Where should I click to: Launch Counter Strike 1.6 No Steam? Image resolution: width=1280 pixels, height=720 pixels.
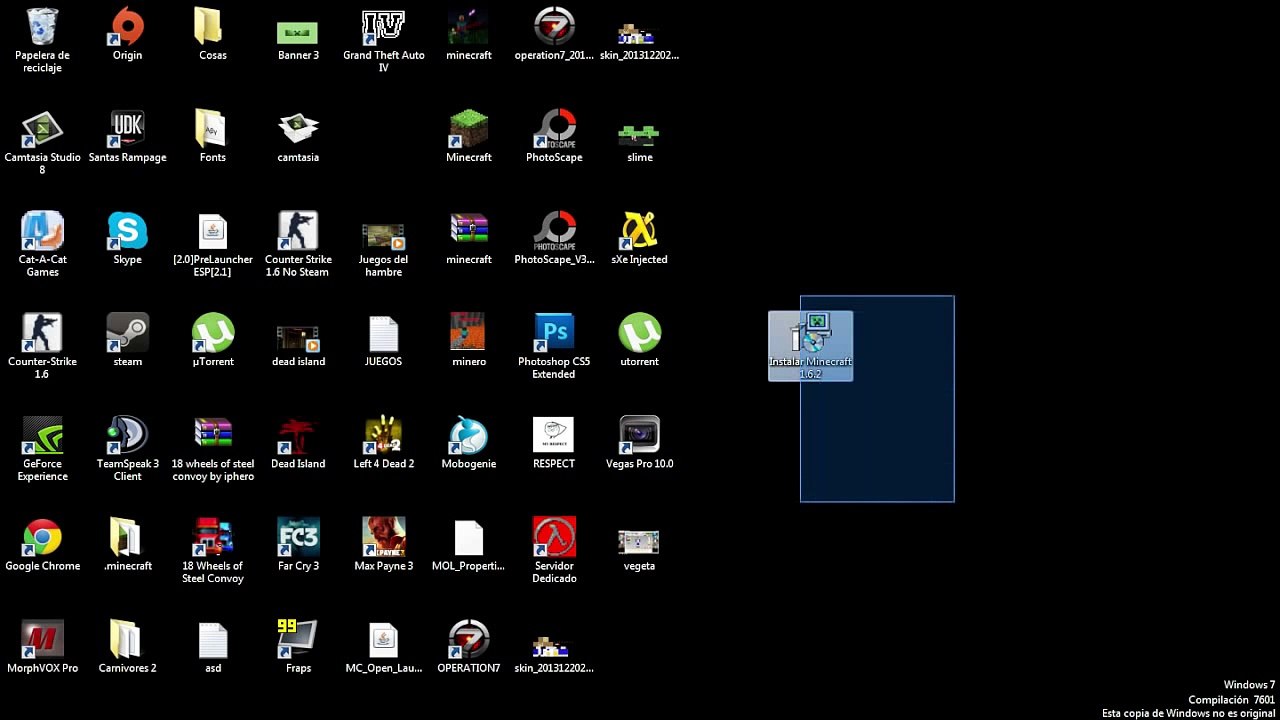pyautogui.click(x=298, y=245)
